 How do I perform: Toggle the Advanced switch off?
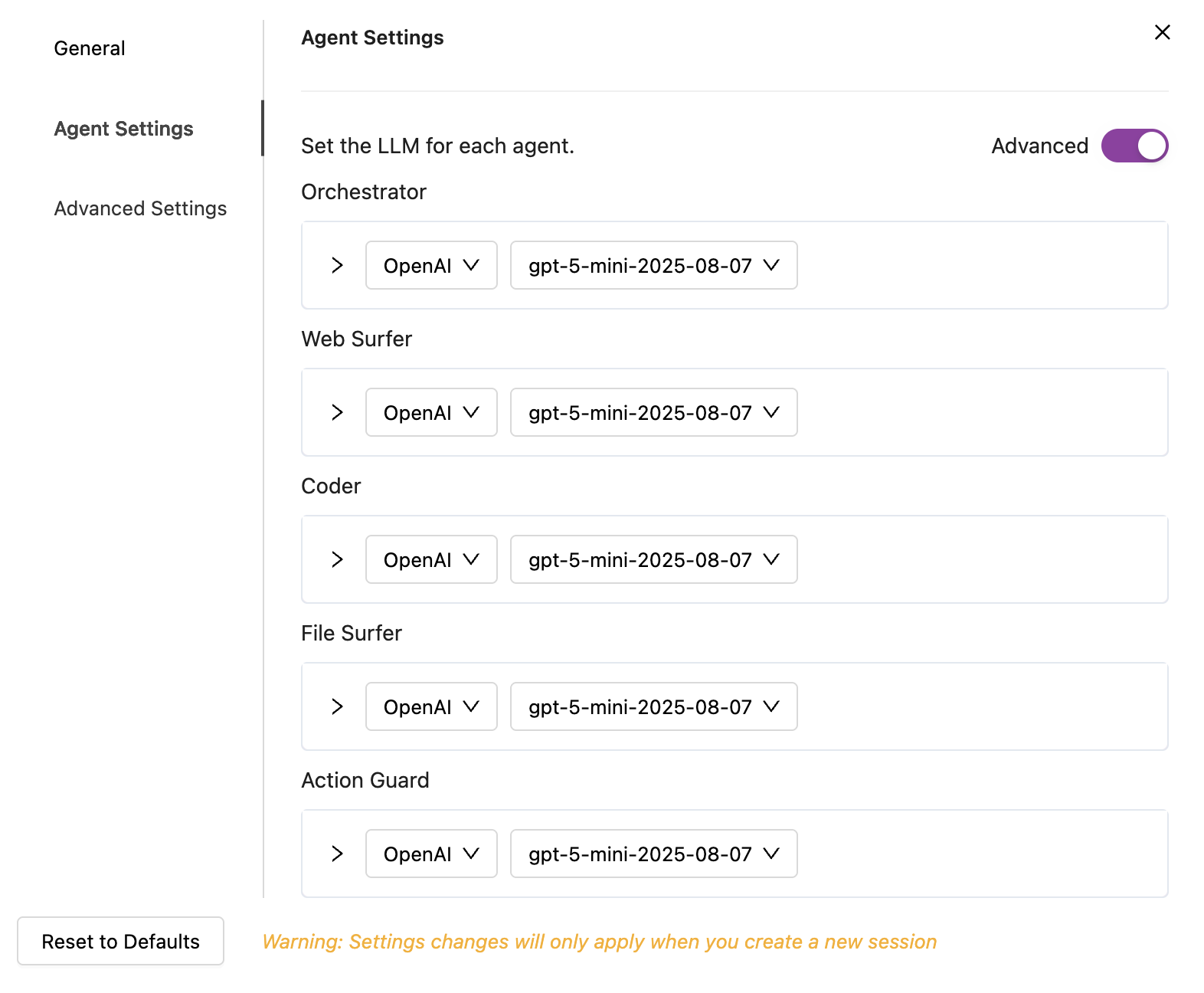coord(1134,146)
